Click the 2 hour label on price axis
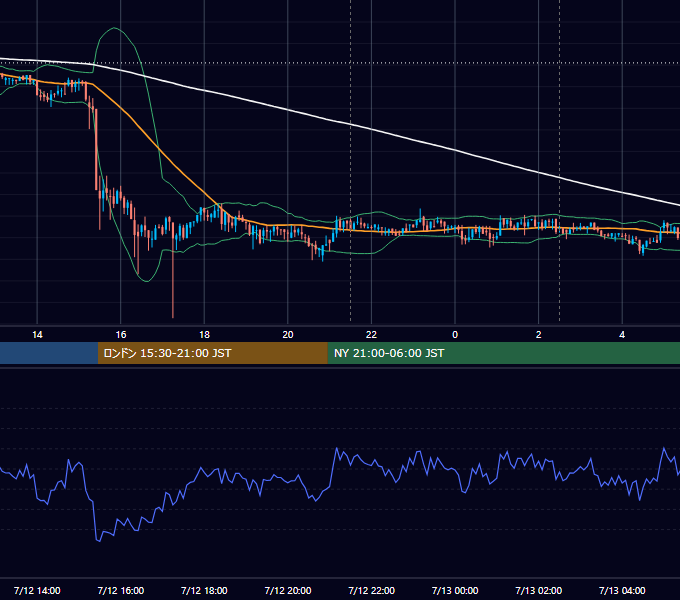Image resolution: width=680 pixels, height=600 pixels. pos(539,335)
